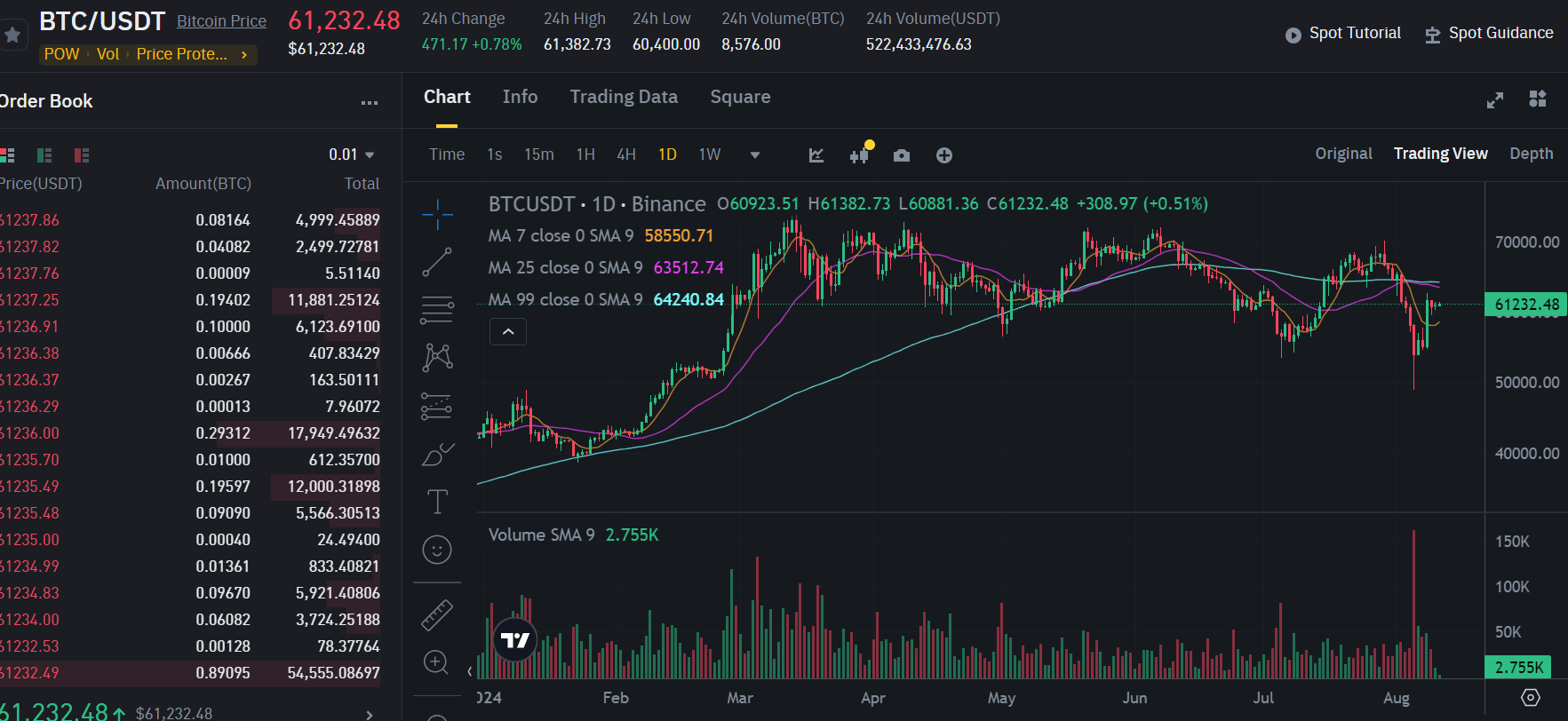The image size is (1568, 721).
Task: Show both bids and asks view
Action: pyautogui.click(x=7, y=155)
